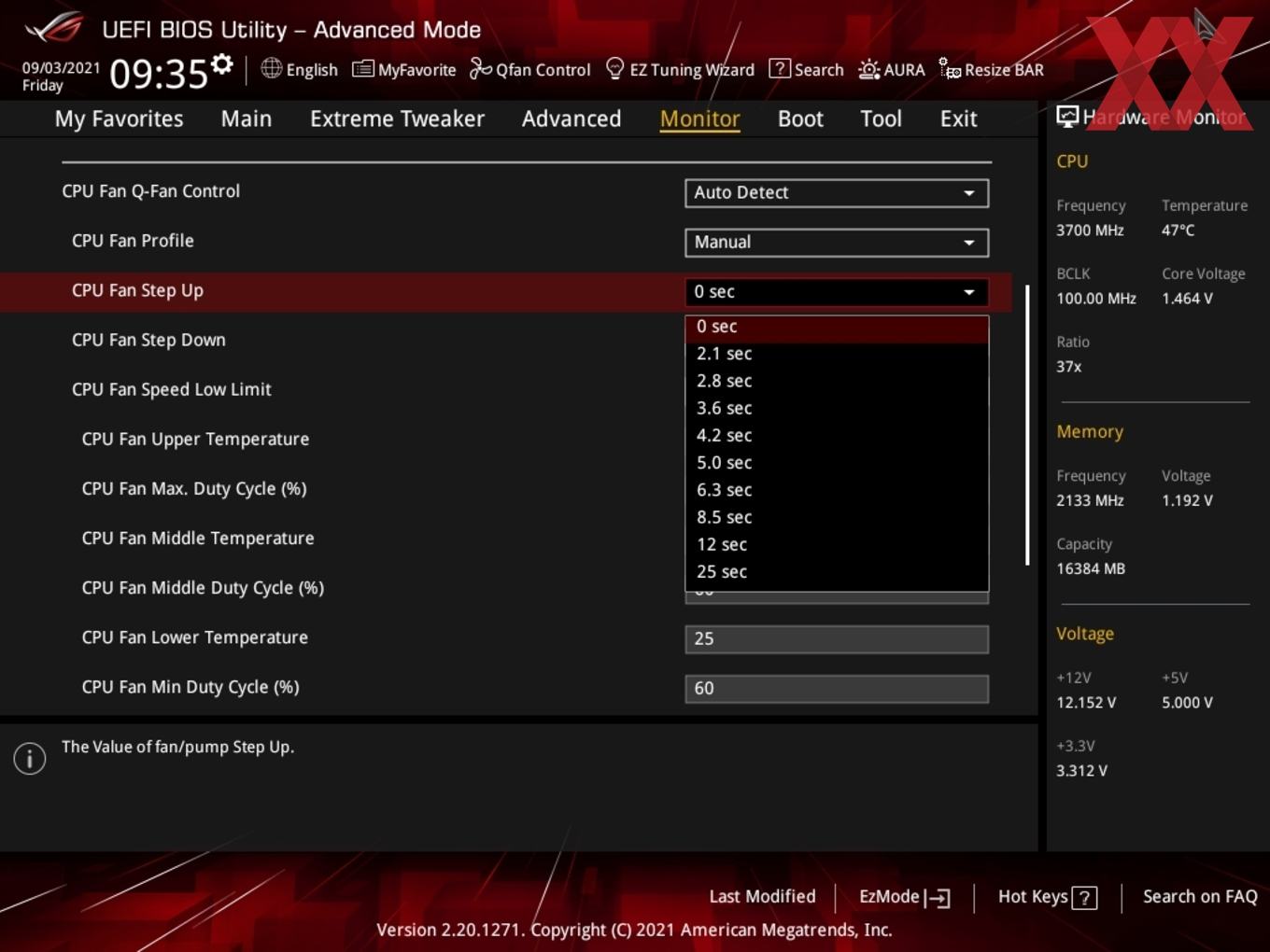Switch to Main tab
The height and width of the screenshot is (952, 1270).
[x=247, y=119]
